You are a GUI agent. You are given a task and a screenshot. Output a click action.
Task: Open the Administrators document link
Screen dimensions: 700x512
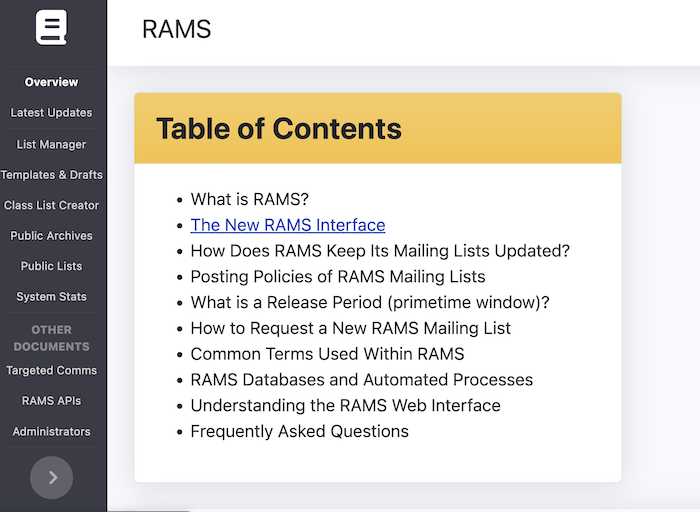tap(51, 432)
